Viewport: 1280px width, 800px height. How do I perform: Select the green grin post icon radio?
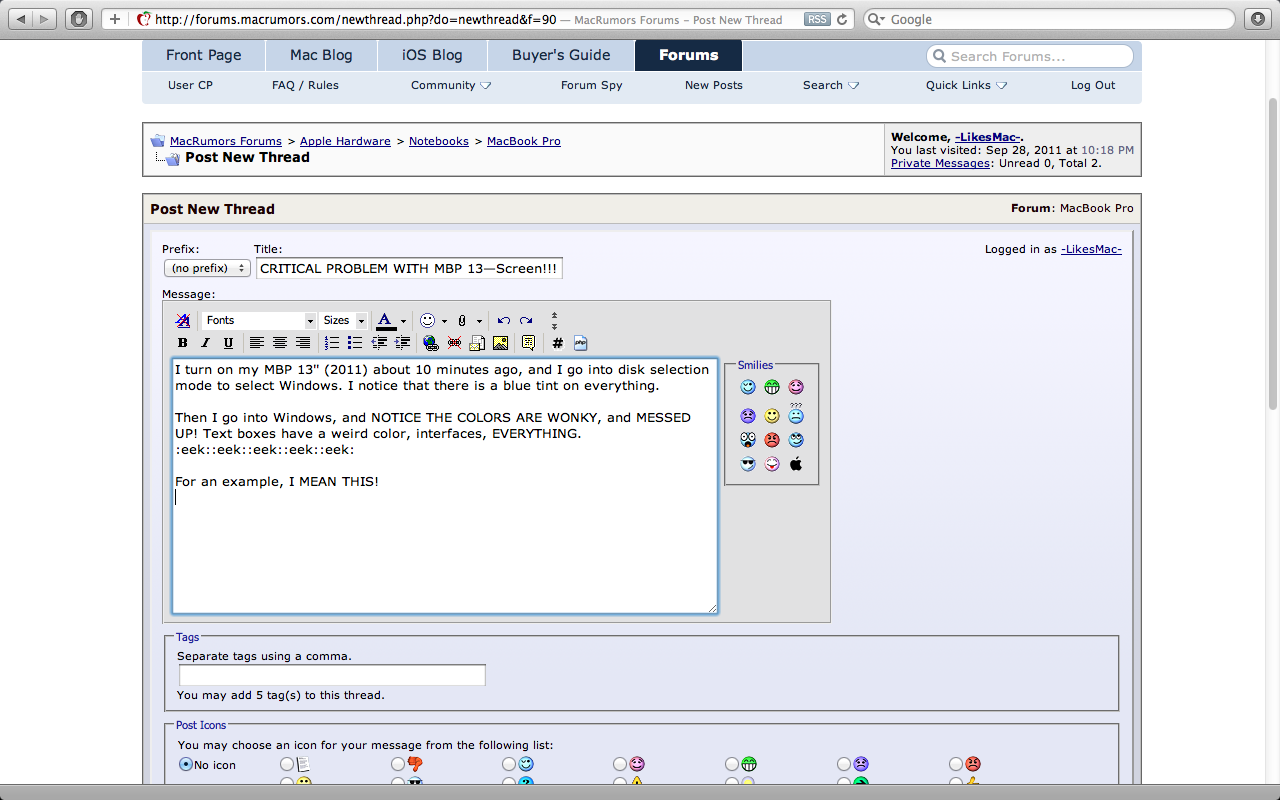[x=732, y=764]
